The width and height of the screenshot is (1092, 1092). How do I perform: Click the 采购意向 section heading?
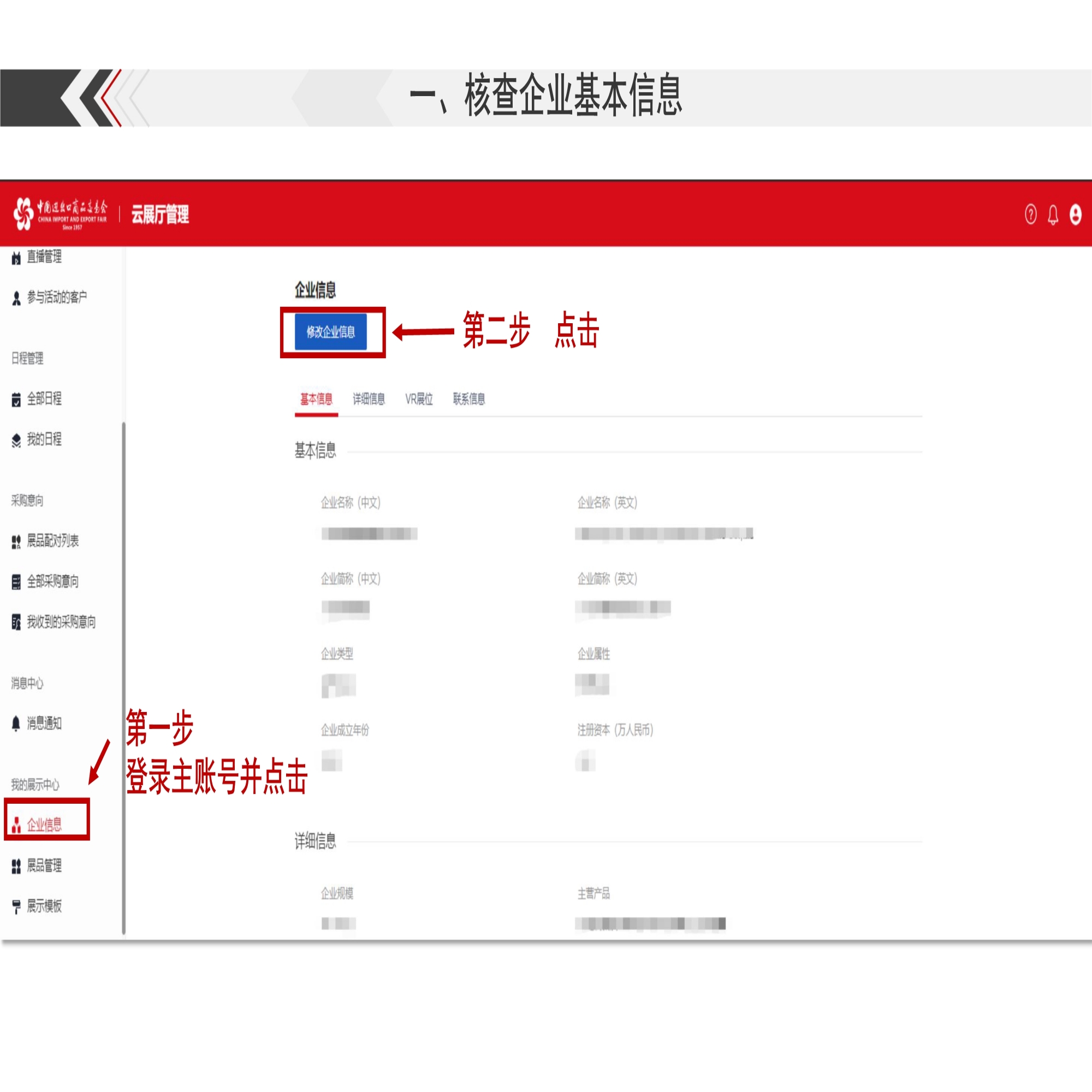coord(28,501)
